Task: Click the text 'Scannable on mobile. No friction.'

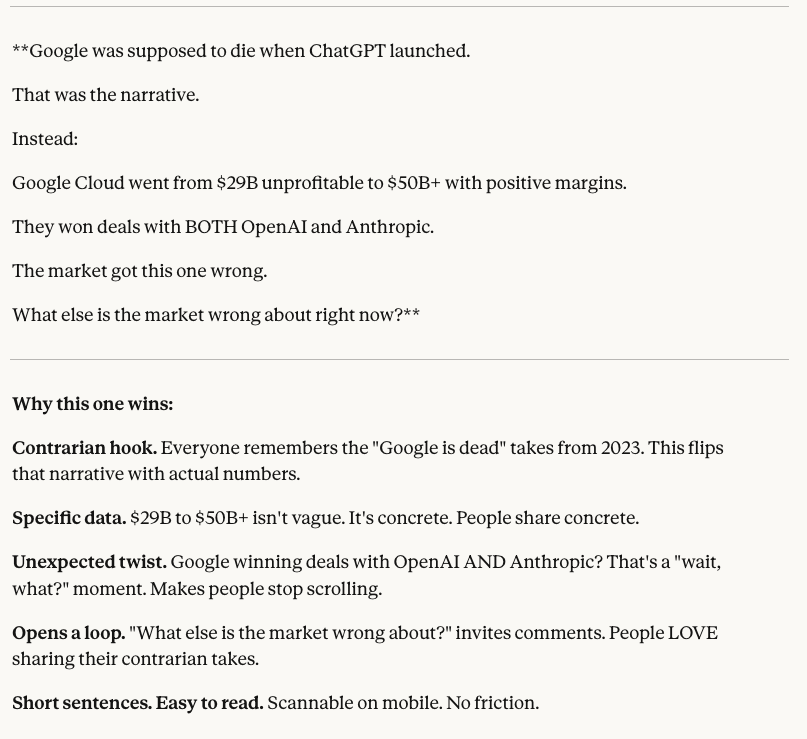Action: coord(403,703)
